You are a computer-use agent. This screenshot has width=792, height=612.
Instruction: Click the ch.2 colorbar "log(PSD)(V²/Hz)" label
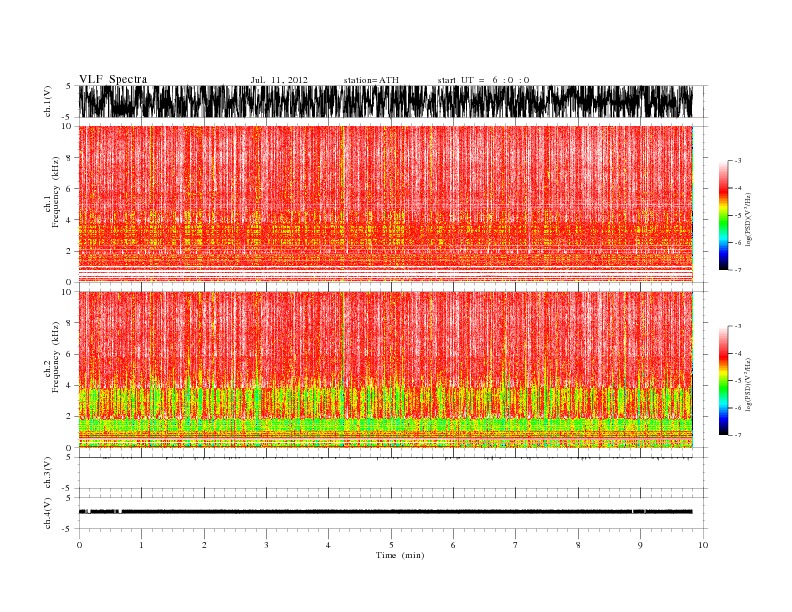(748, 385)
